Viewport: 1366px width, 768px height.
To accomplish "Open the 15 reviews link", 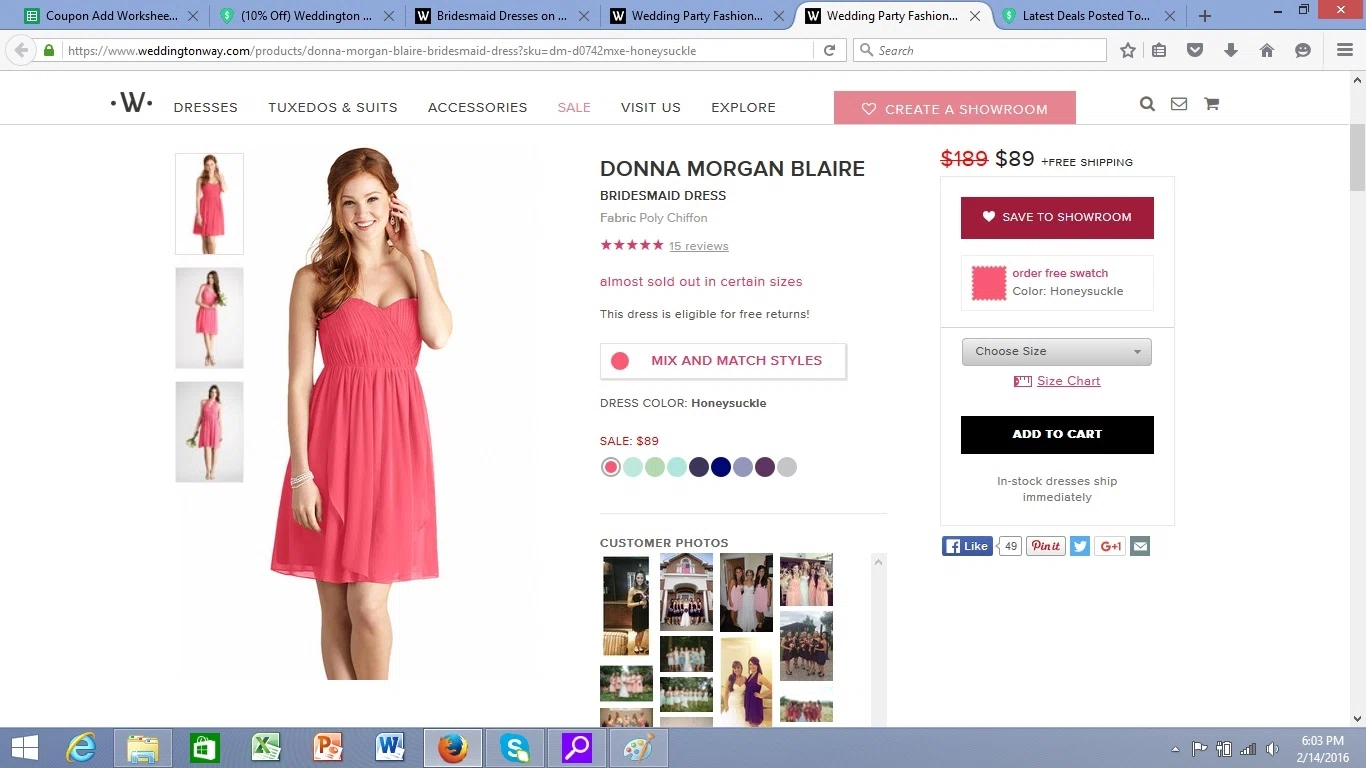I will coord(698,246).
